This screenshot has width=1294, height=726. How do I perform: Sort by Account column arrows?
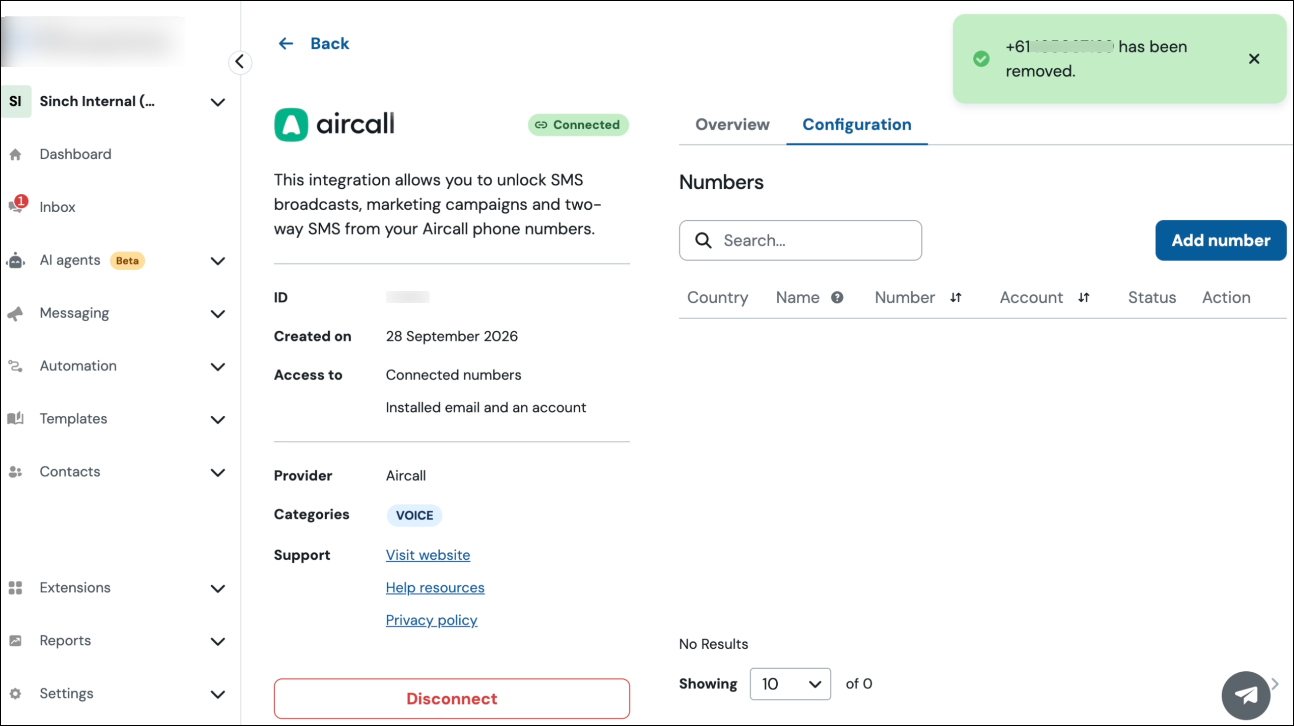(x=1083, y=297)
